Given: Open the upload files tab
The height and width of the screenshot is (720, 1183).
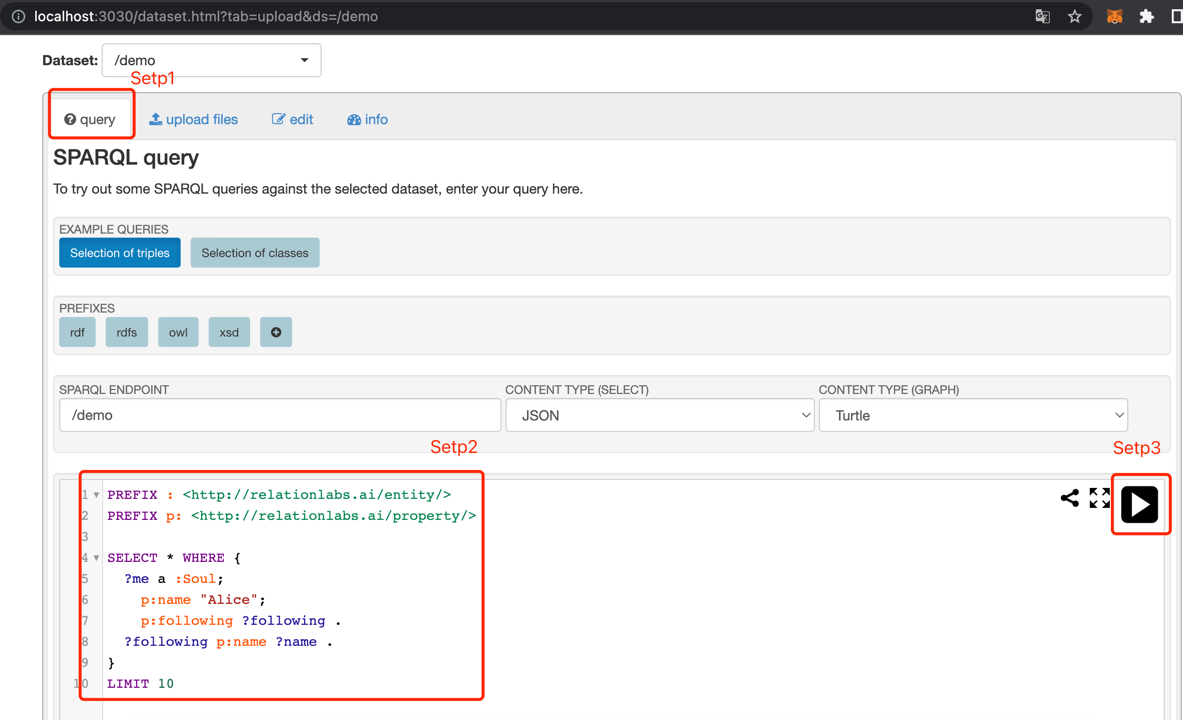Looking at the screenshot, I should coord(193,119).
